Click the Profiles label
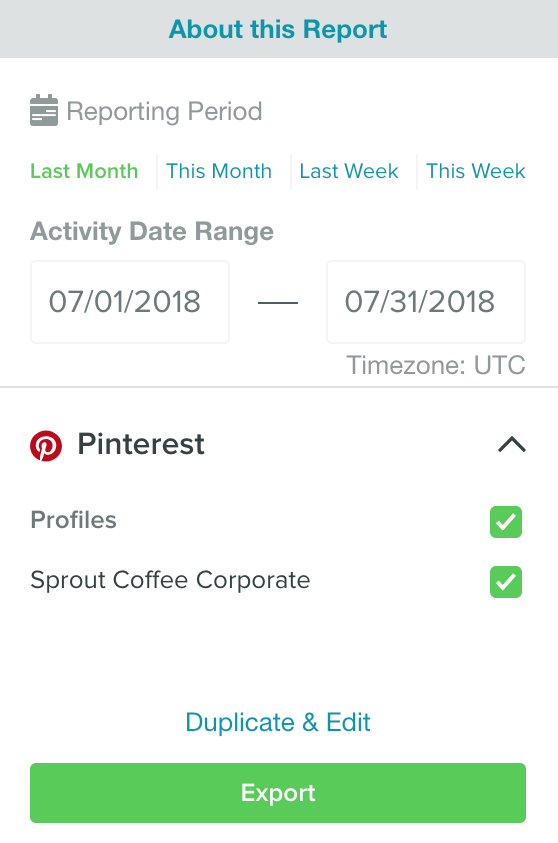This screenshot has height=843, width=558. 74,520
